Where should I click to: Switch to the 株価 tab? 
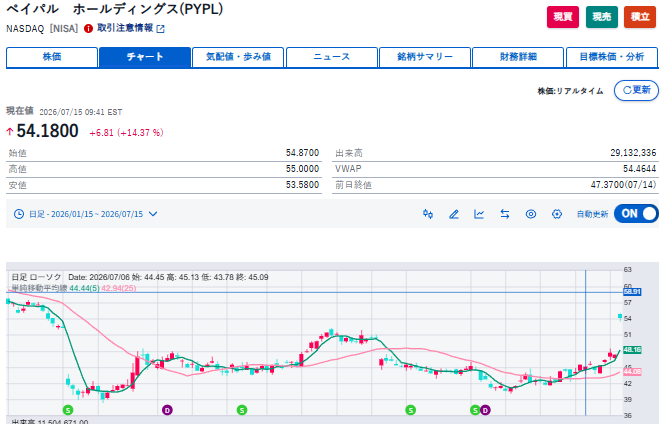coord(52,57)
